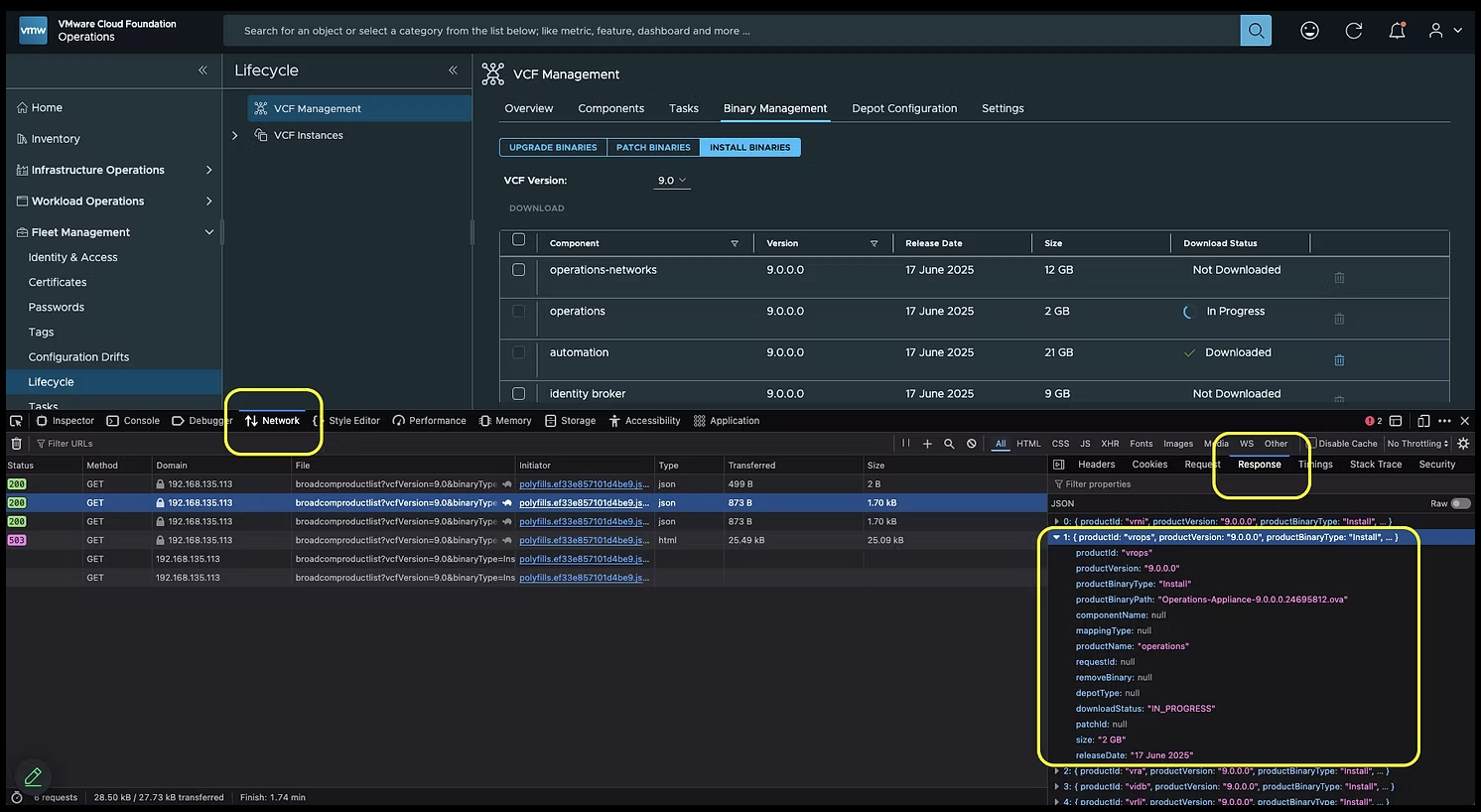Open the notifications bell icon

(1397, 31)
